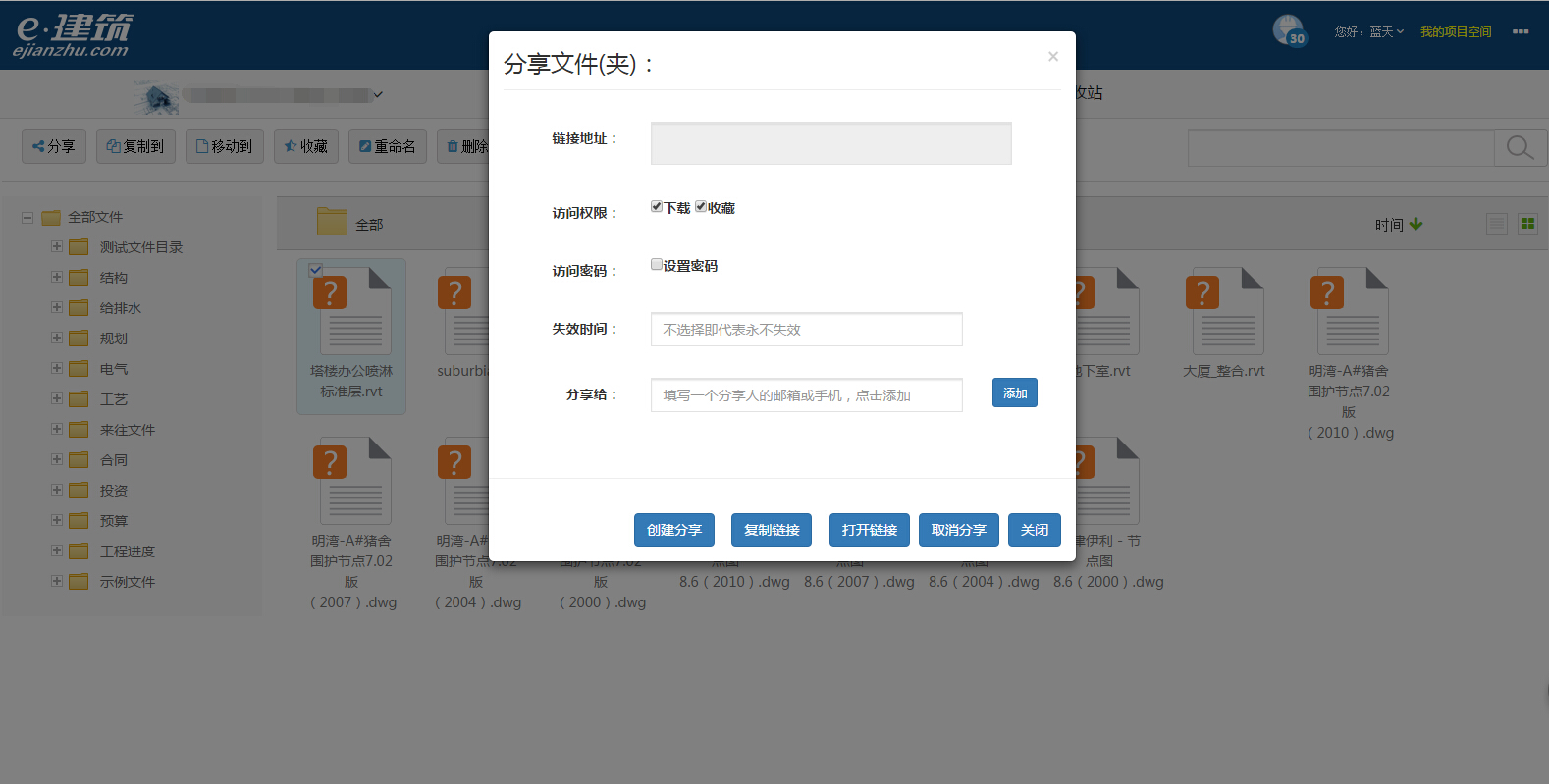Click 收藏 favorite toolbar button
The image size is (1549, 784).
pos(306,146)
